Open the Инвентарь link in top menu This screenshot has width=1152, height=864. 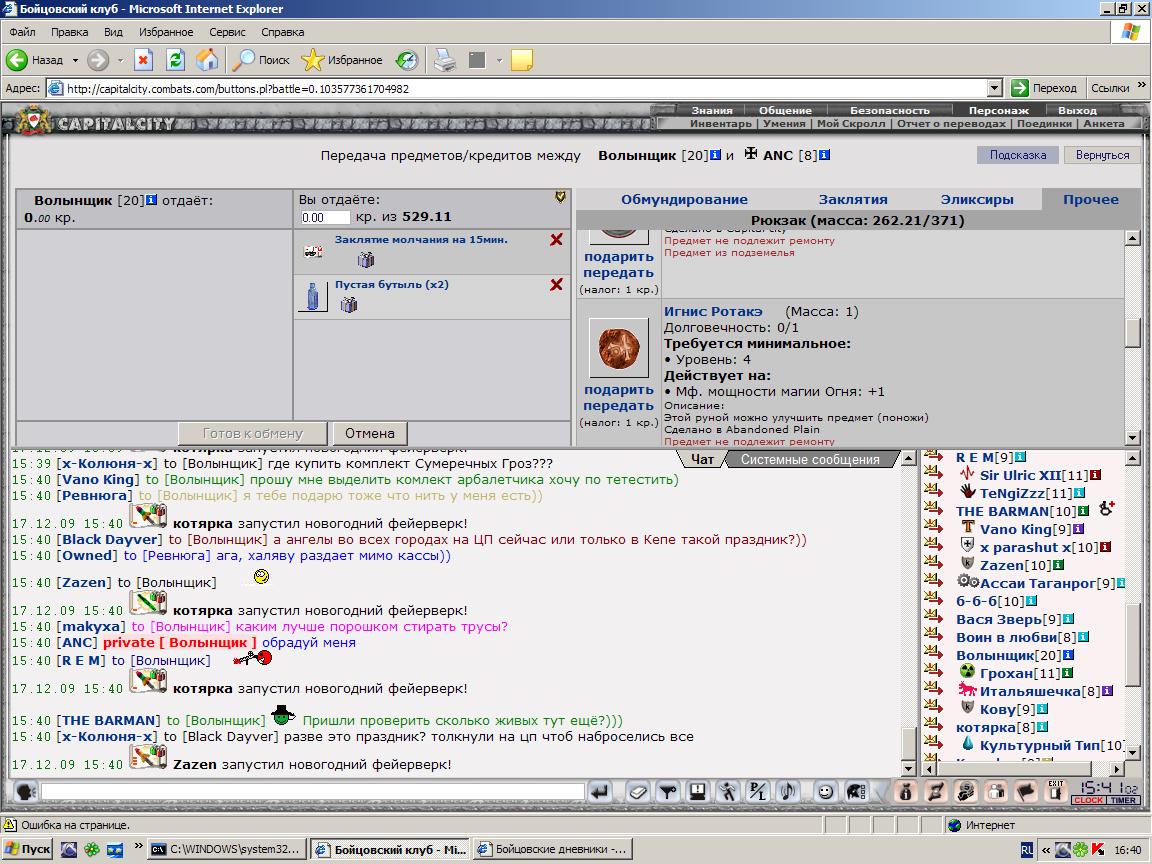(x=721, y=123)
